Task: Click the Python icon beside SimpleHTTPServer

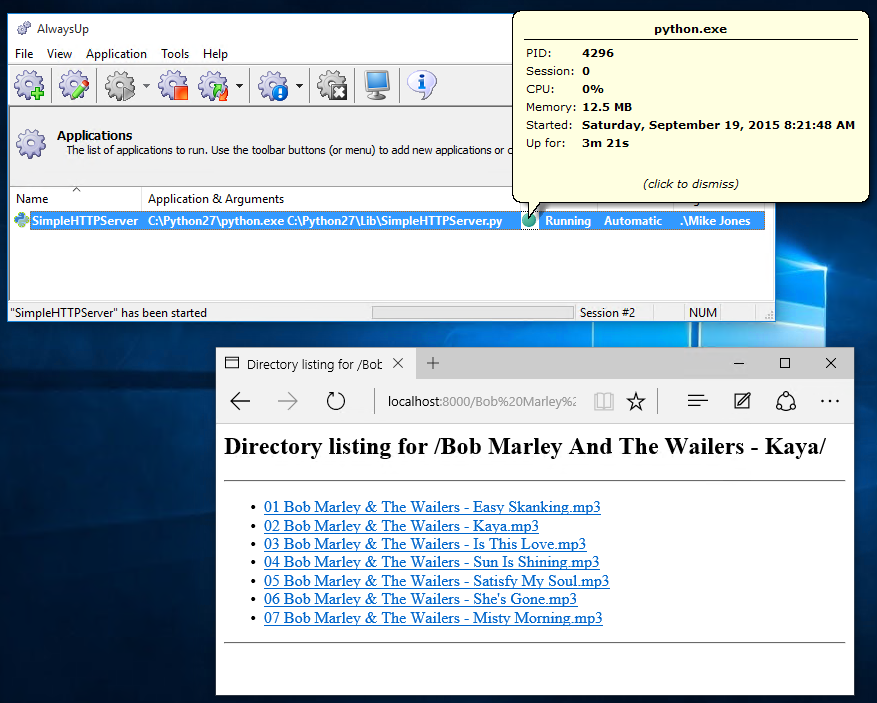Action: (x=21, y=220)
